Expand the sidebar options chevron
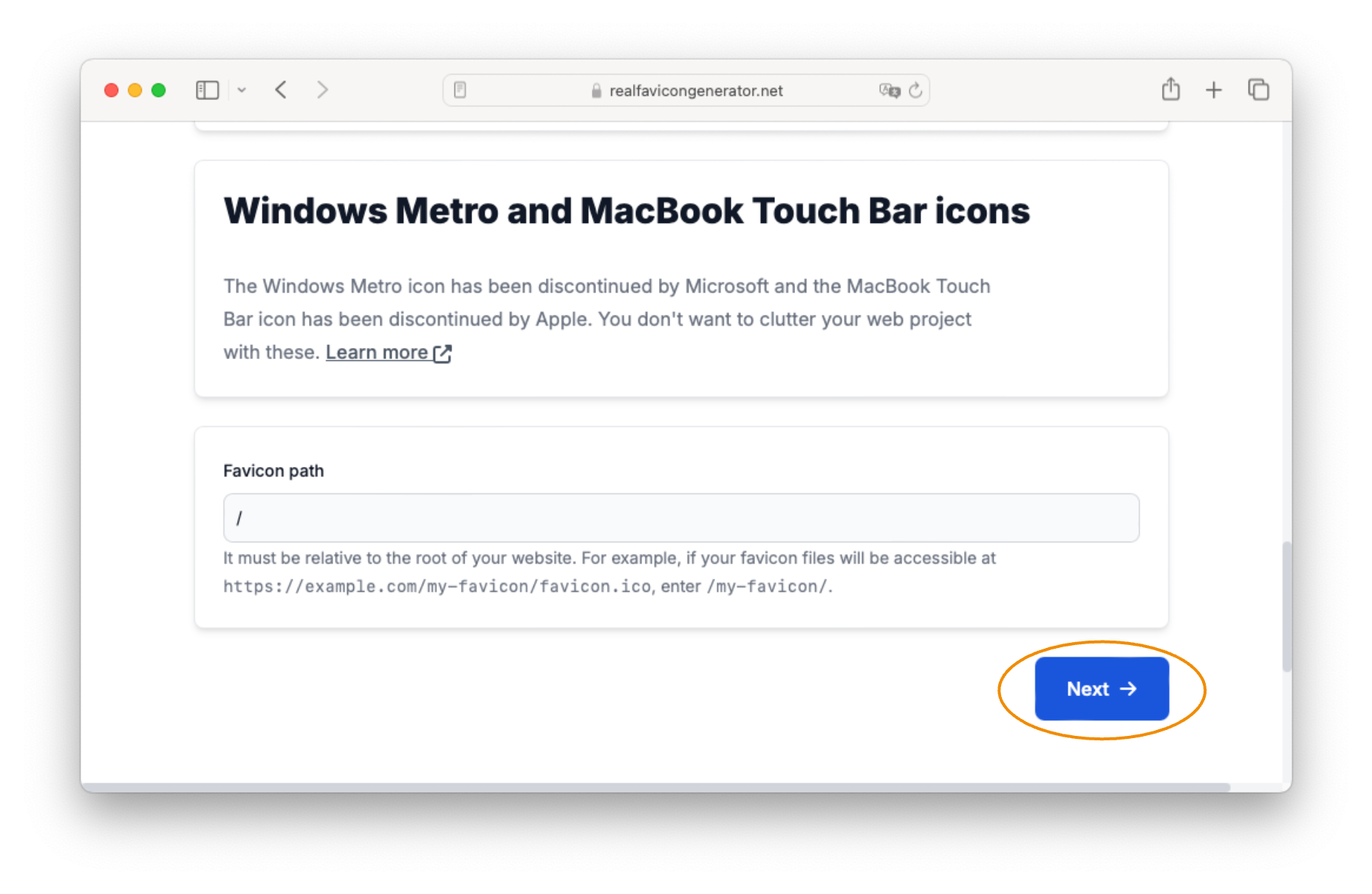1372x894 pixels. (242, 90)
